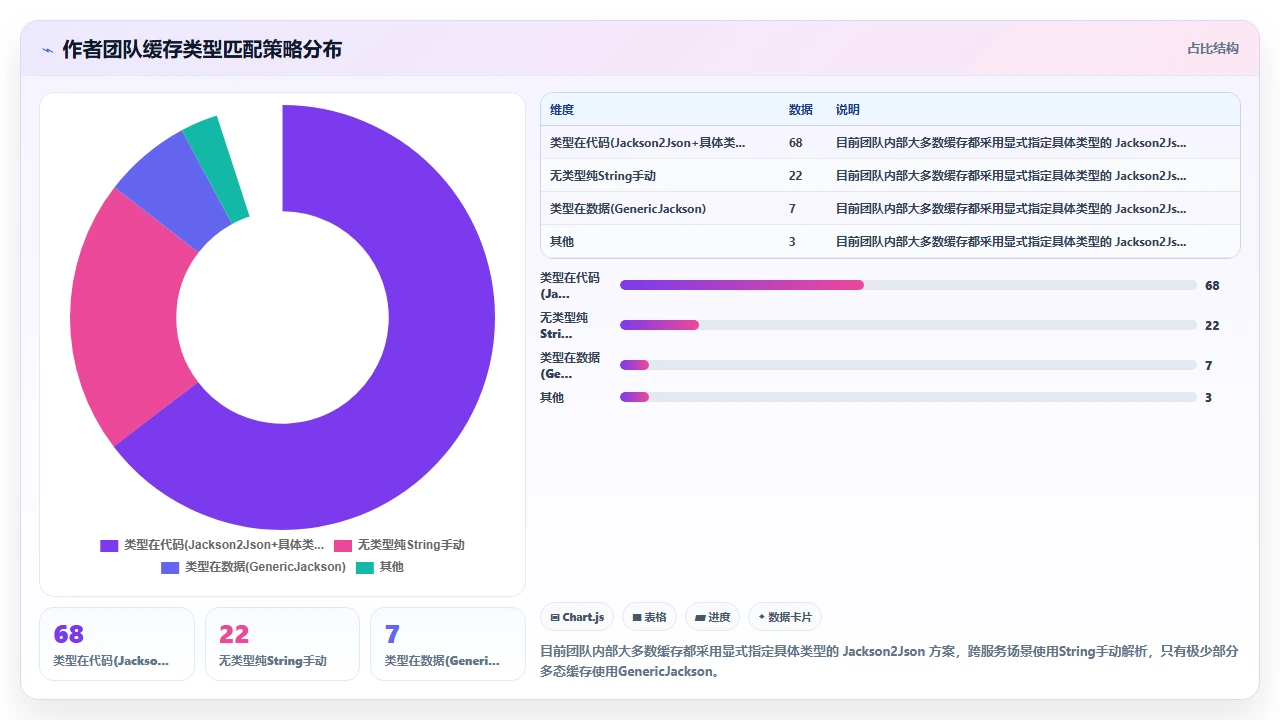1280x720 pixels.
Task: Click the progress value 68 at bar end
Action: 1212,285
